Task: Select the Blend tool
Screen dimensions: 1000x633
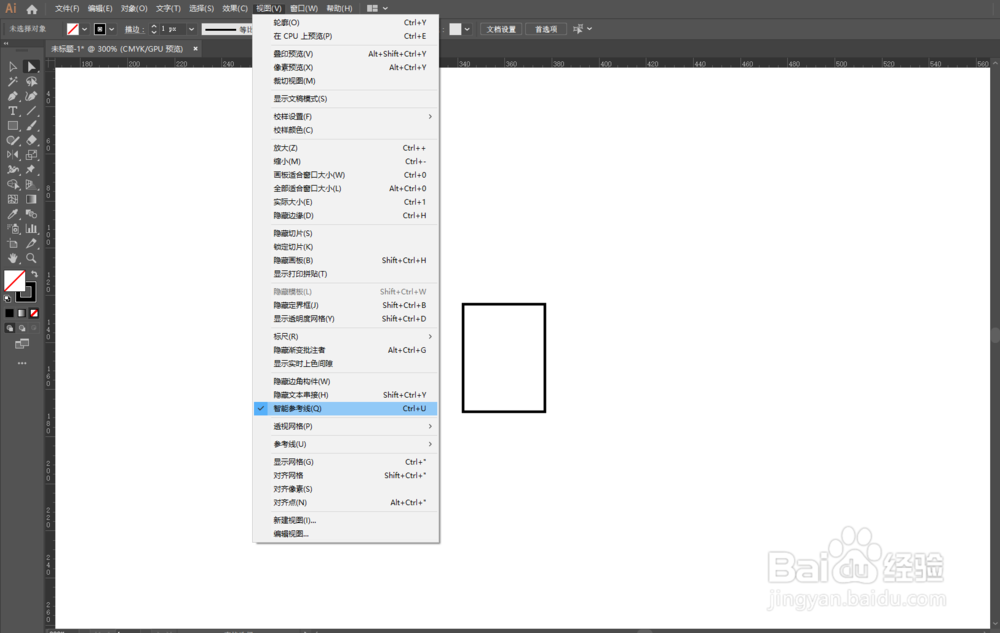Action: [31, 214]
